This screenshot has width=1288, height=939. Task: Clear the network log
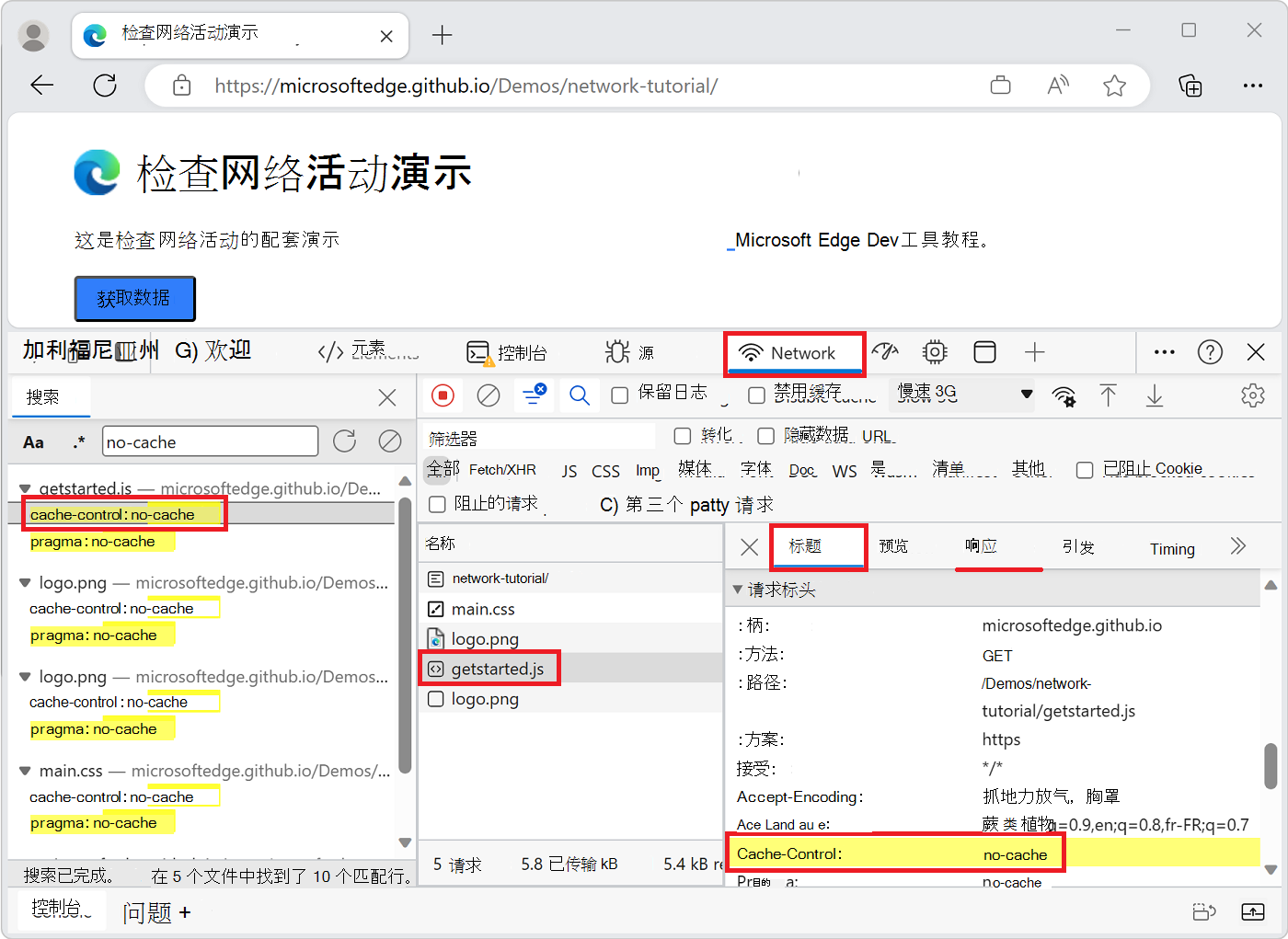[x=488, y=395]
